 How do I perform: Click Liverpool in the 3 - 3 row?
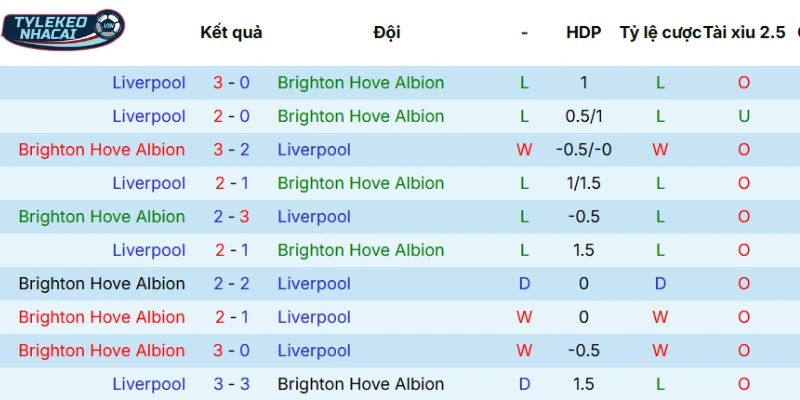[x=149, y=384]
